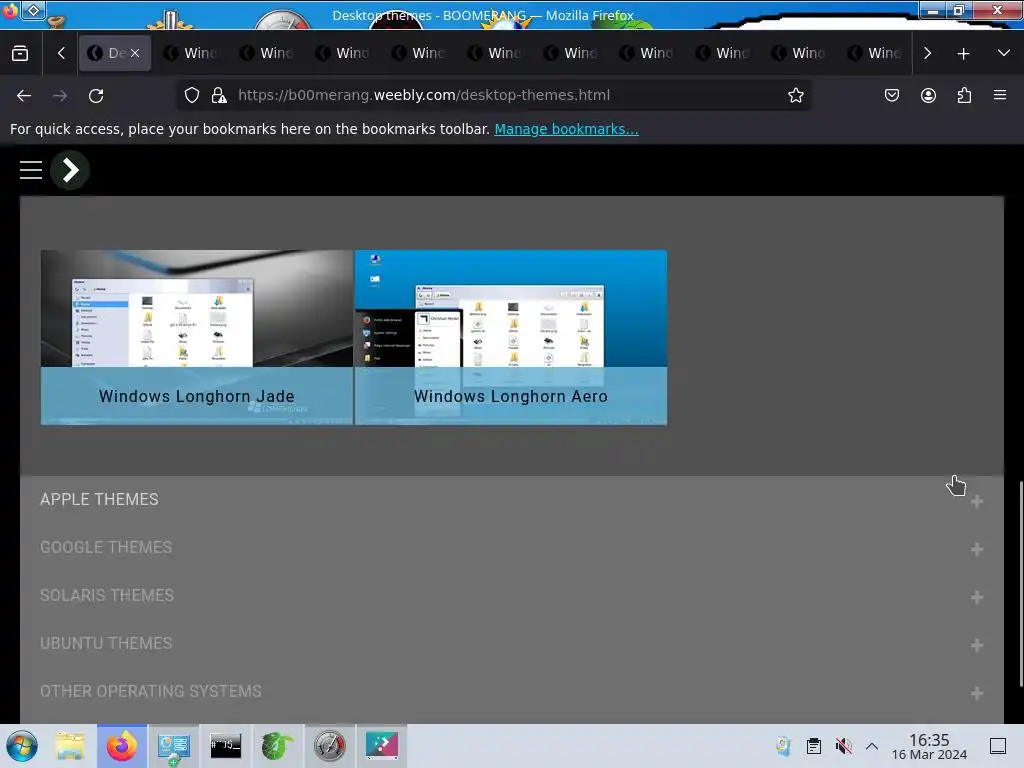This screenshot has width=1024, height=768.
Task: Open the window menu Firefox icon
Action: coord(9,10)
